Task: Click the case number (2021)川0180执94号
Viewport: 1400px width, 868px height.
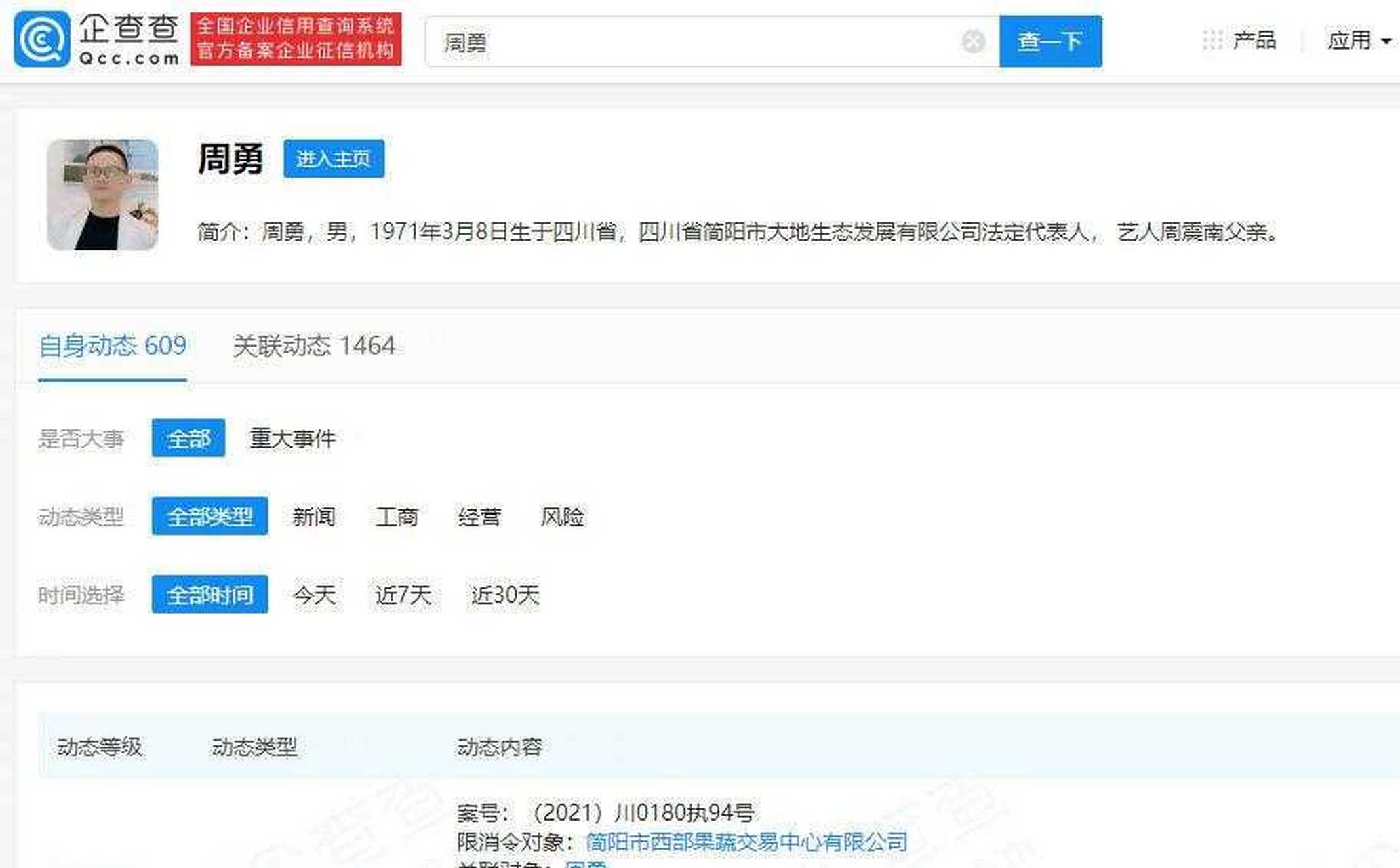Action: coord(641,812)
